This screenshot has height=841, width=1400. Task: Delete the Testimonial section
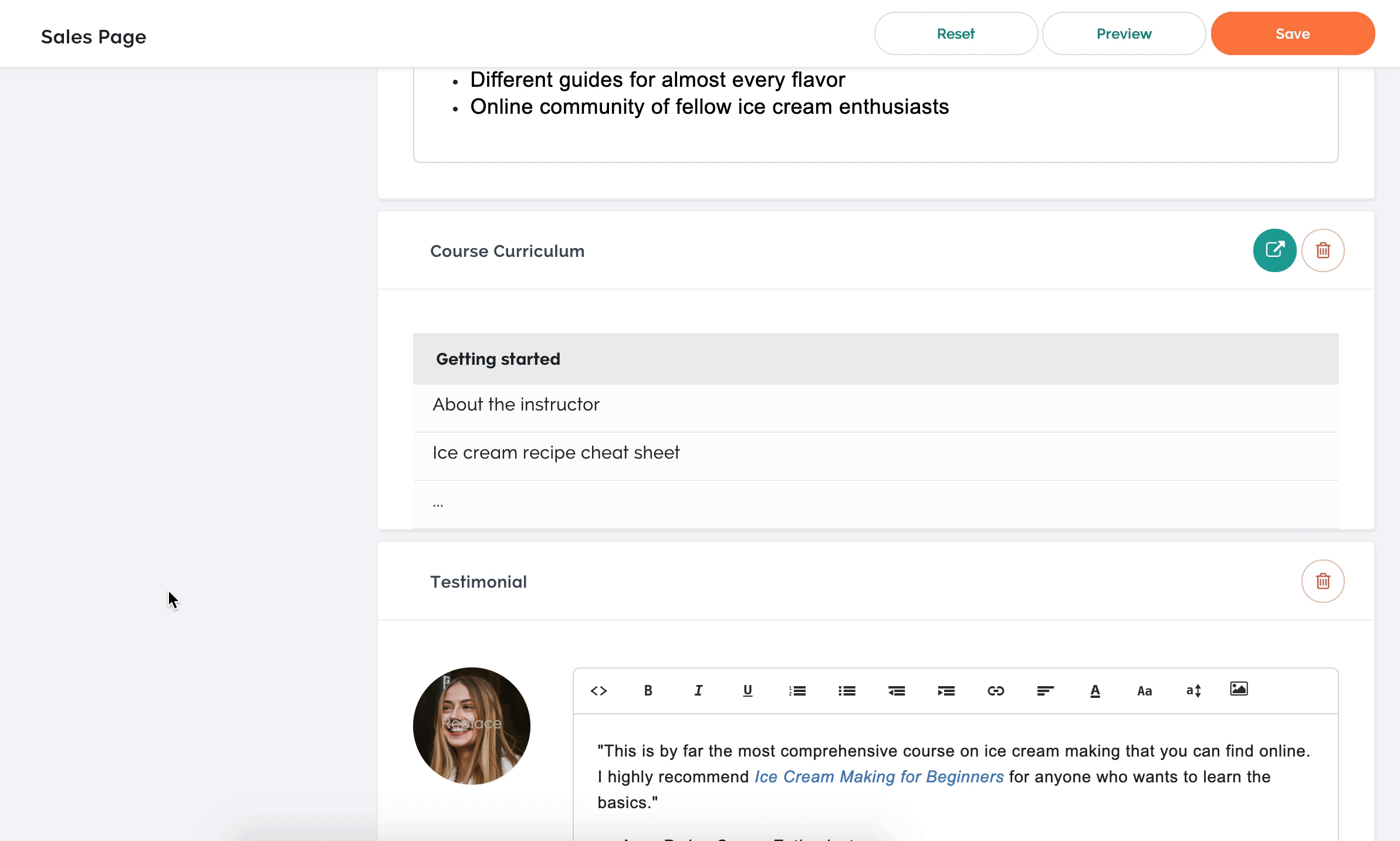[1323, 581]
